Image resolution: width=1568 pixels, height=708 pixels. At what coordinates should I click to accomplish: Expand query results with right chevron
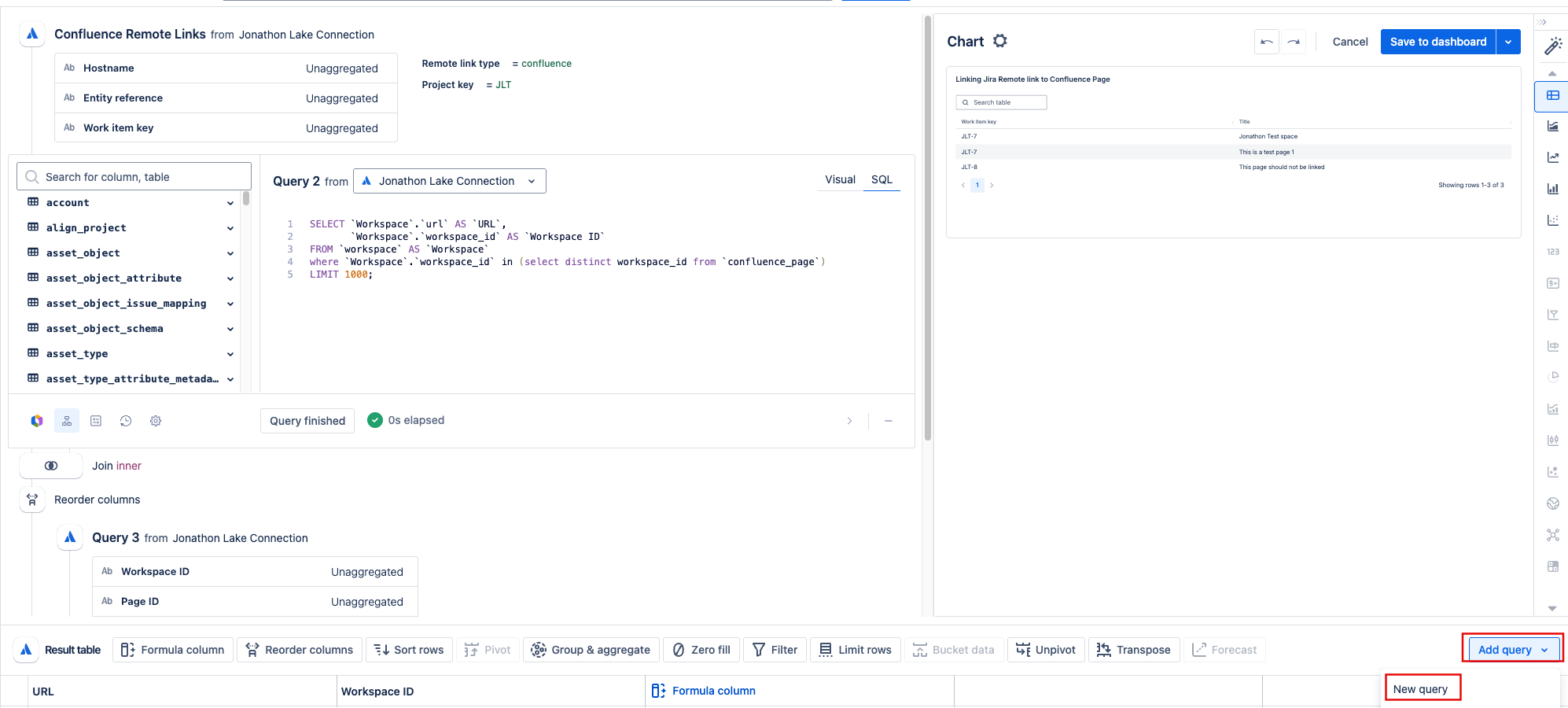(849, 421)
